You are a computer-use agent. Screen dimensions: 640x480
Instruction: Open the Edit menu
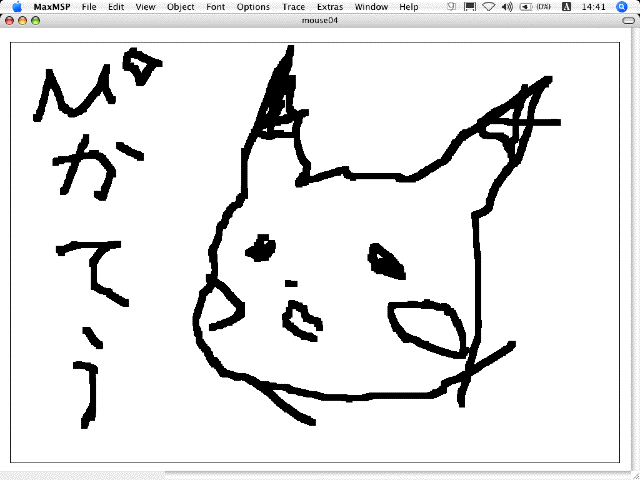click(116, 7)
